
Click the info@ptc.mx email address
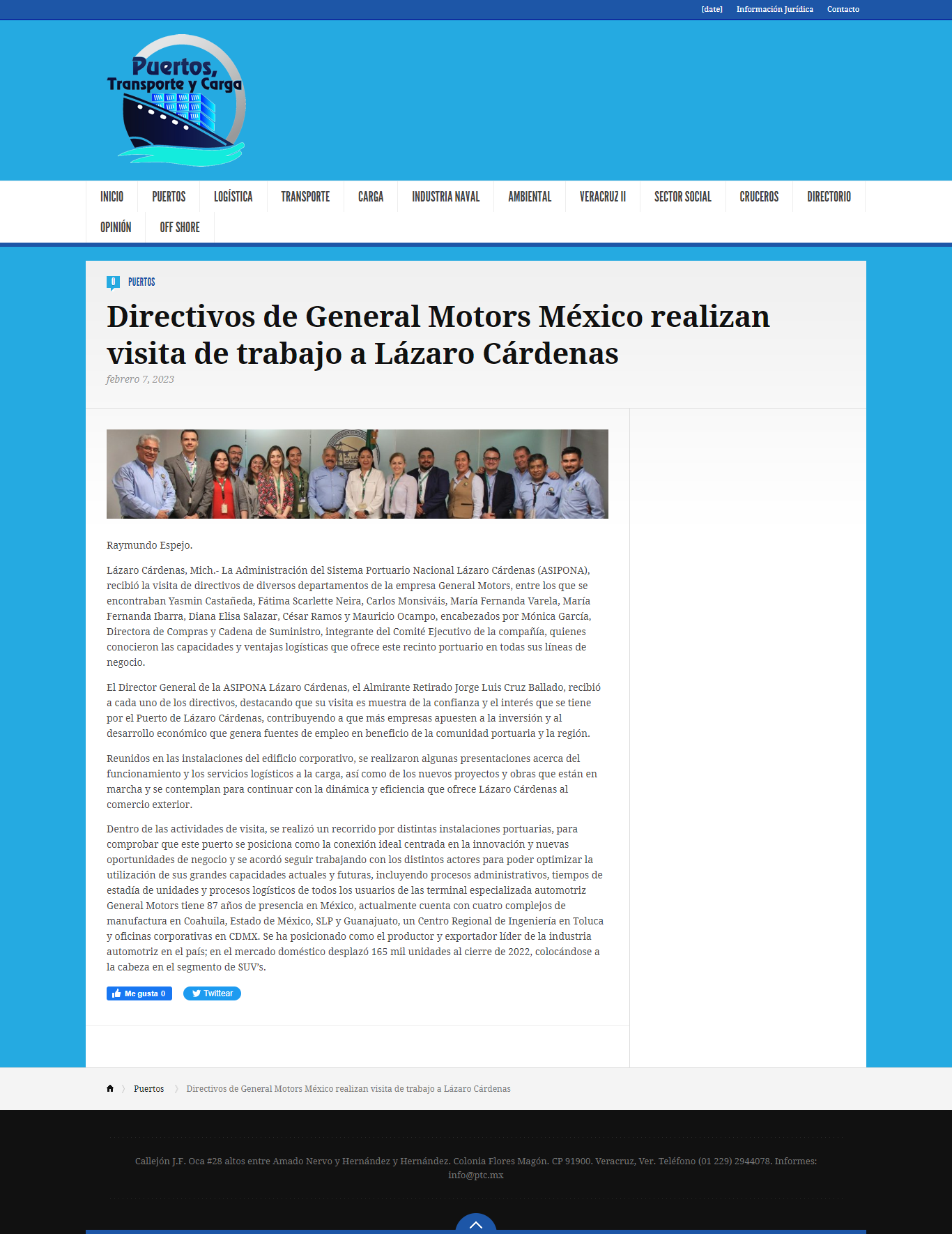476,1175
